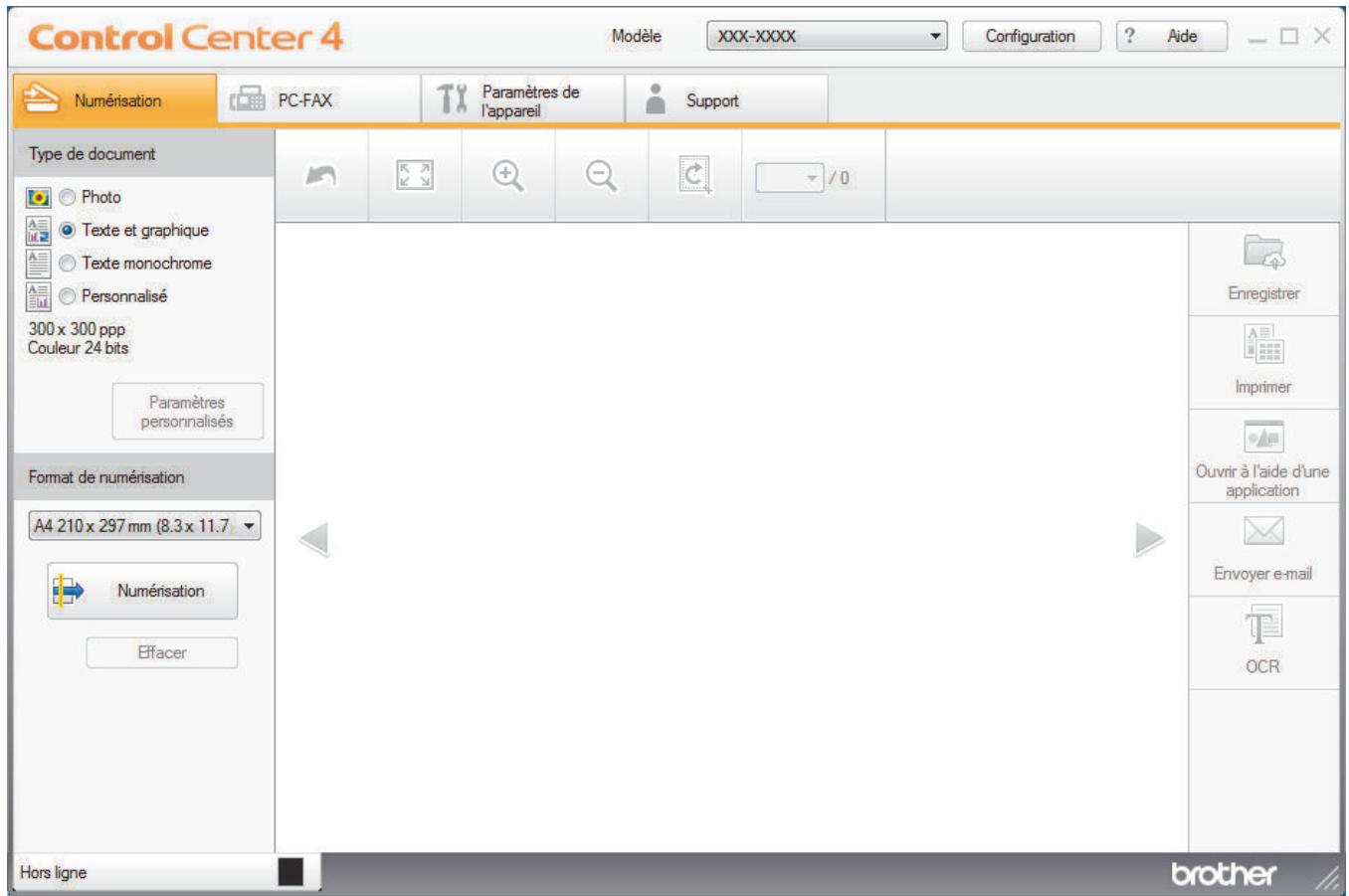Select the Texte monochrome radio button

67,264
